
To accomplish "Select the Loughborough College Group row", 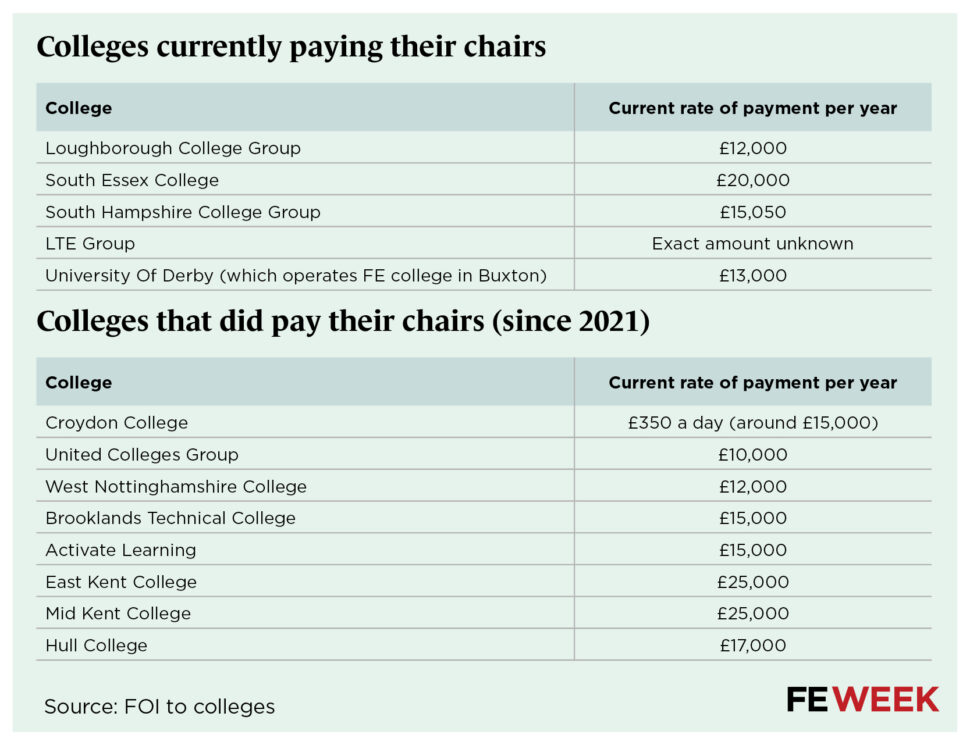I will (x=173, y=148).
